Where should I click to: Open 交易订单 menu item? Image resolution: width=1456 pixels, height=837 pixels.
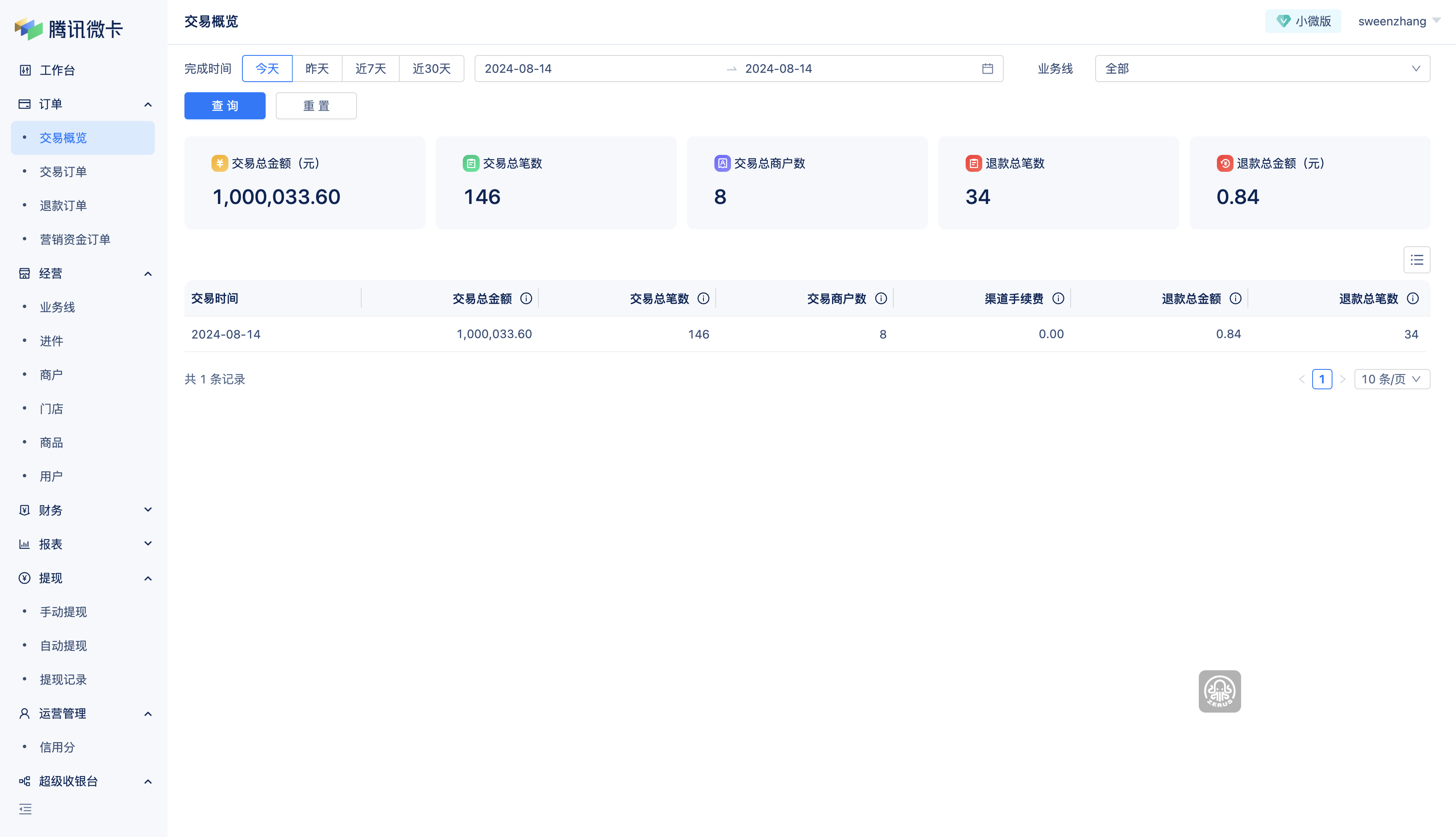tap(83, 172)
